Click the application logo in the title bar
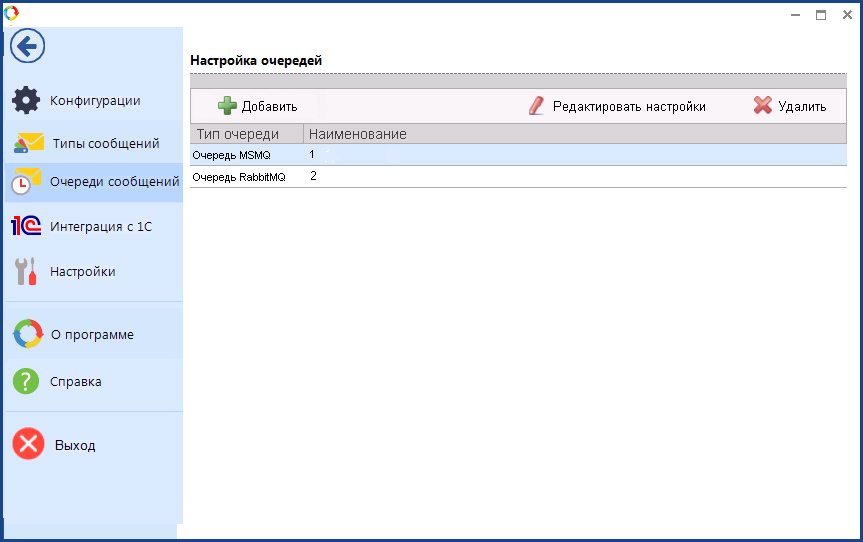The image size is (863, 542). click(x=11, y=12)
